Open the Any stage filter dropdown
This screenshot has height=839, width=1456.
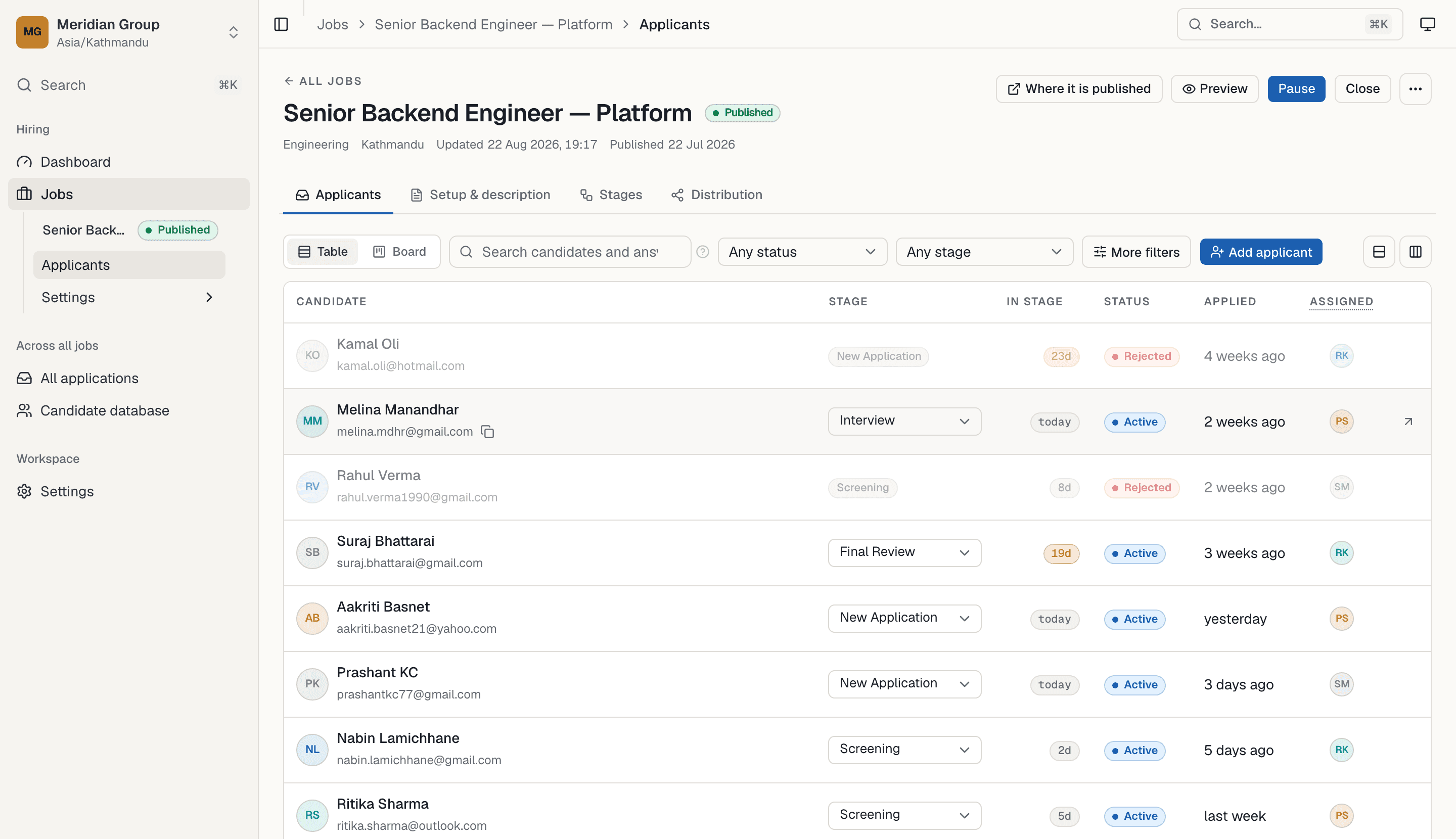[x=984, y=252]
